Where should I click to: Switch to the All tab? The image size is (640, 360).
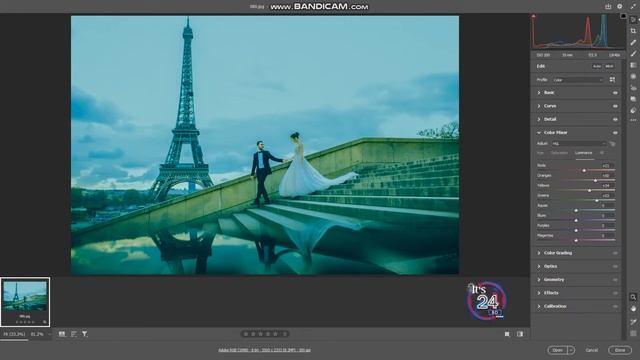coord(602,153)
